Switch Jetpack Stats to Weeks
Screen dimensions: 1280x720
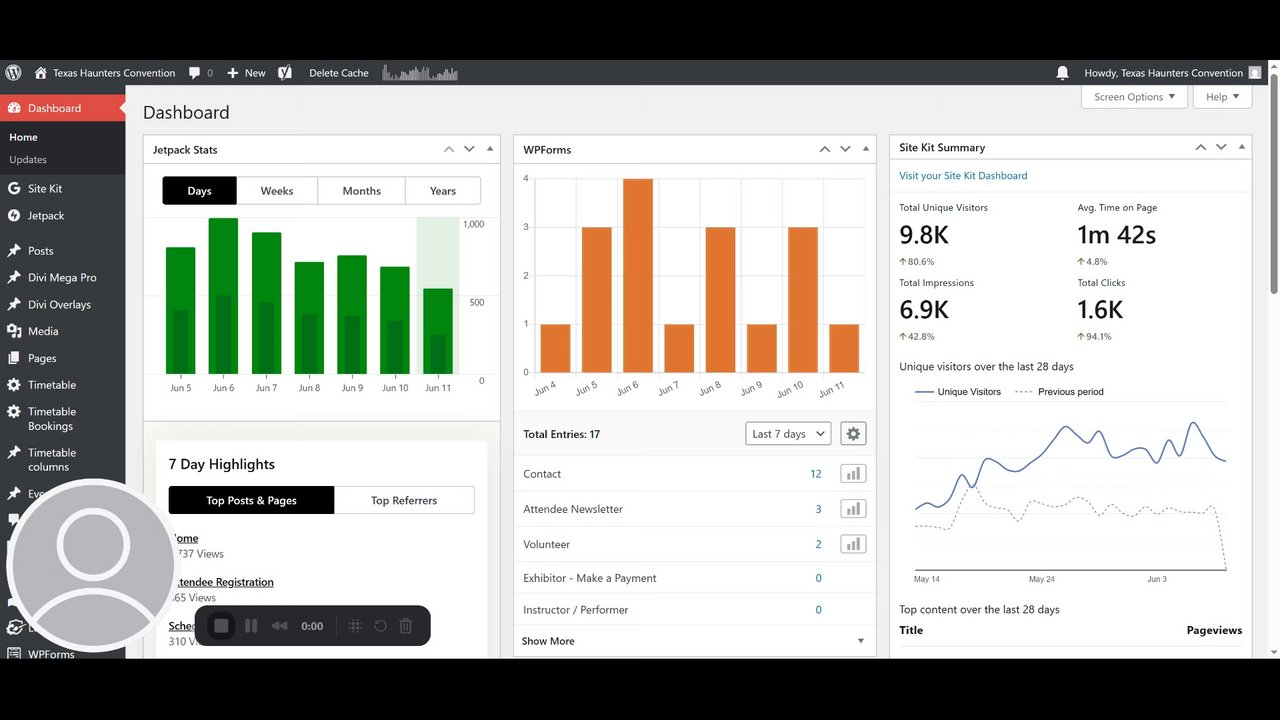(x=277, y=191)
